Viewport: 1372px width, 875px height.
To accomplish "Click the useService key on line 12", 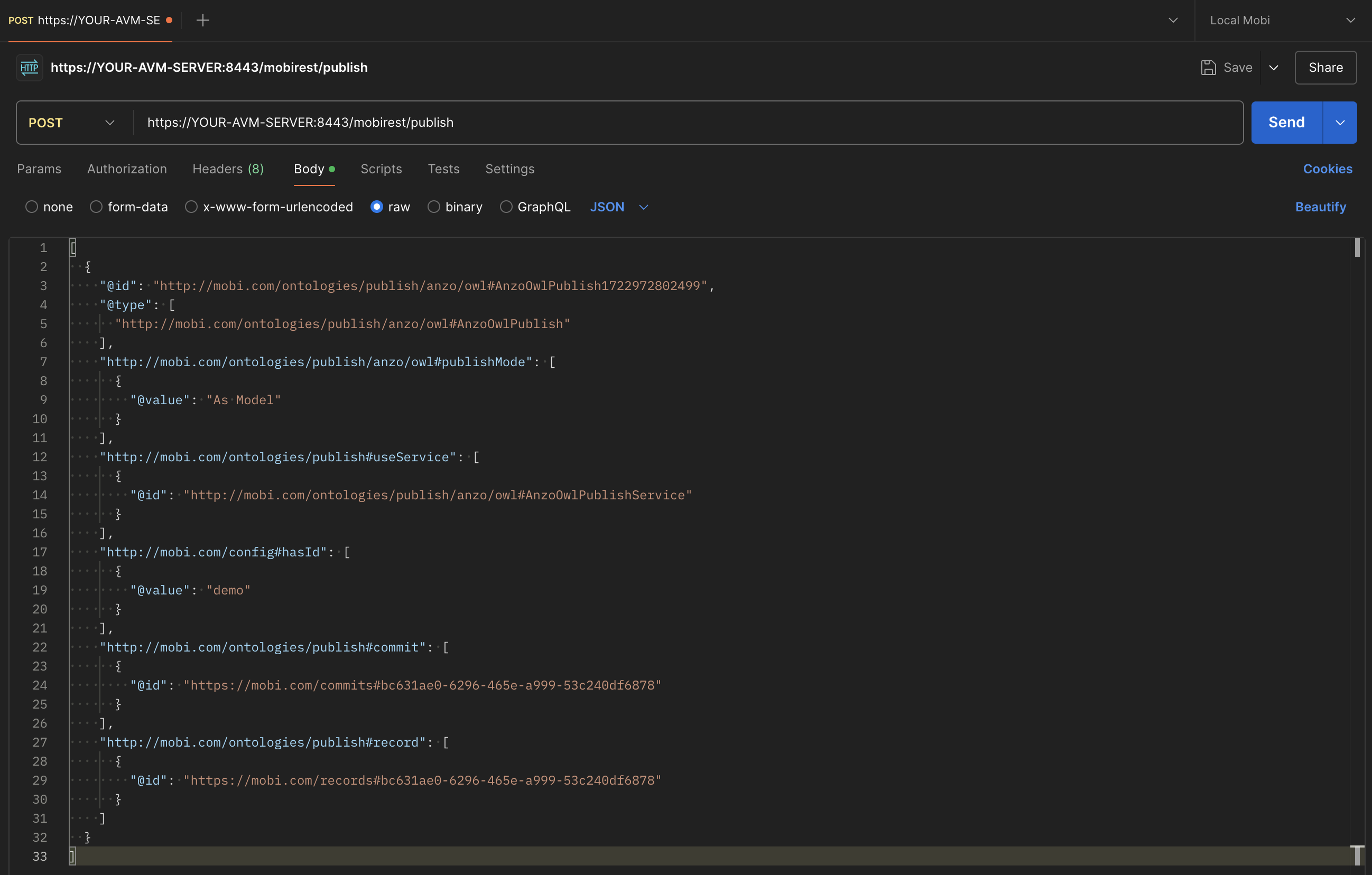I will [x=278, y=457].
